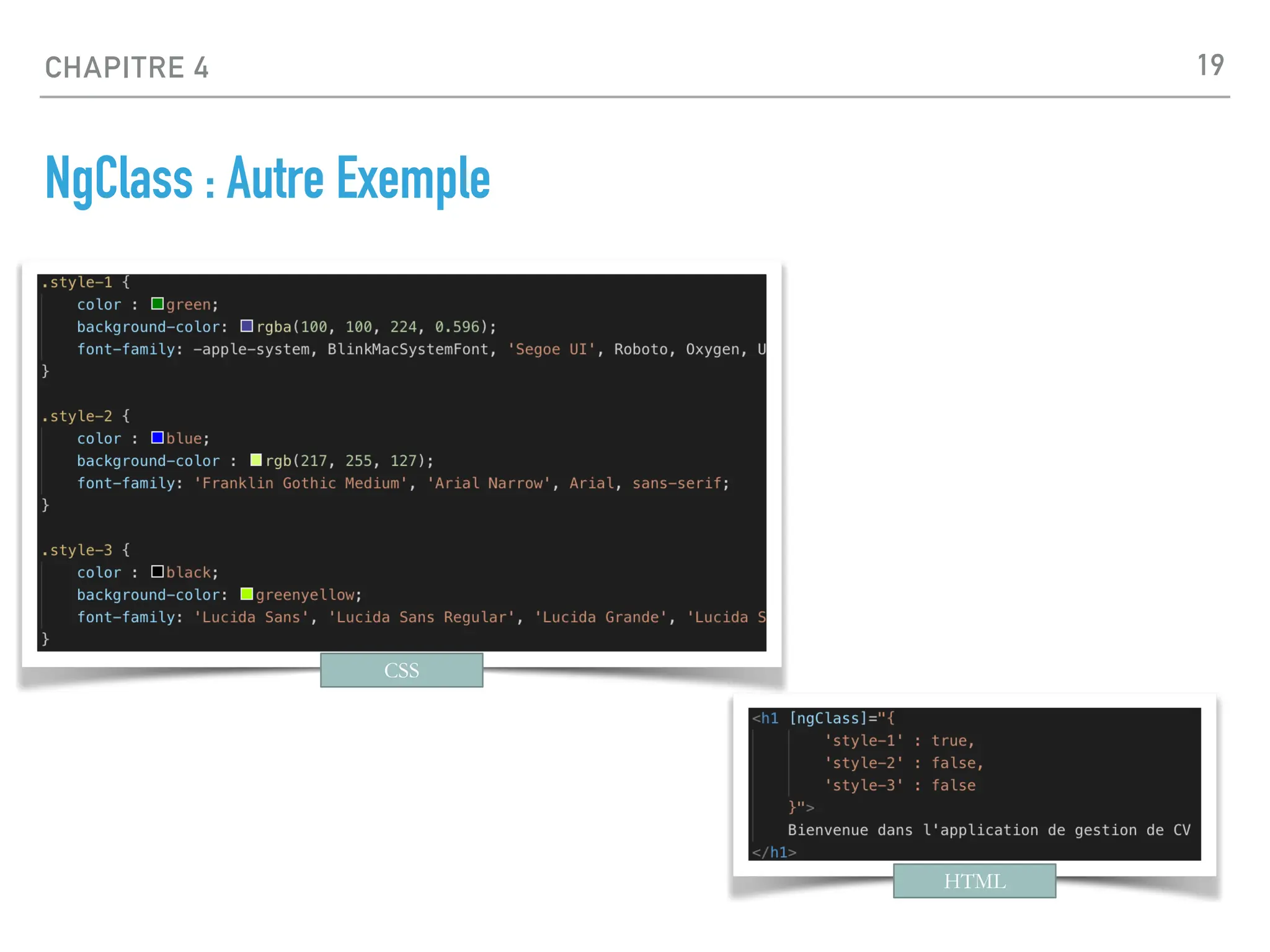
Task: Click the HTML label box
Action: (x=975, y=881)
